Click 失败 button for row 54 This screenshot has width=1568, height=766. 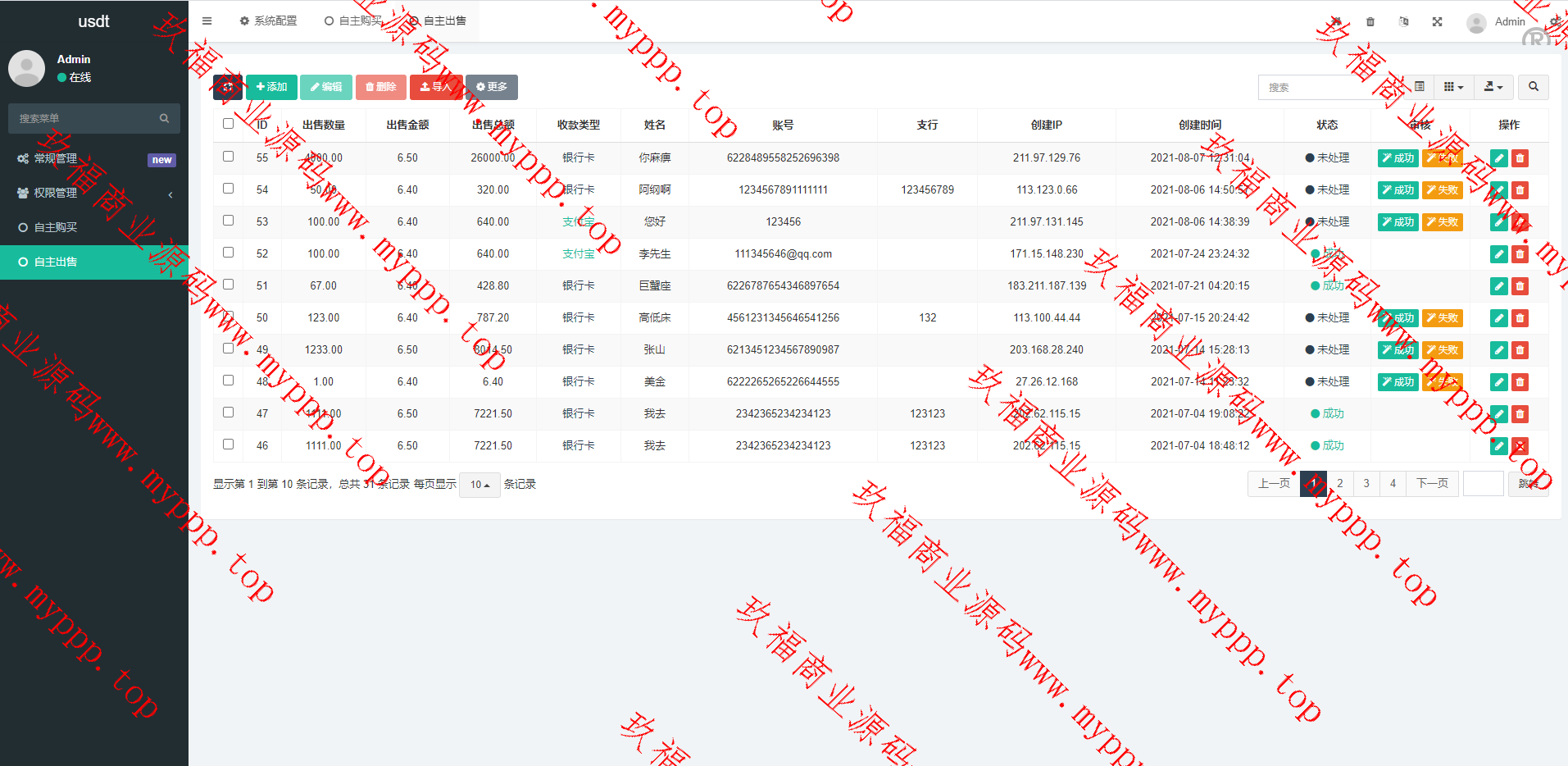click(1442, 190)
